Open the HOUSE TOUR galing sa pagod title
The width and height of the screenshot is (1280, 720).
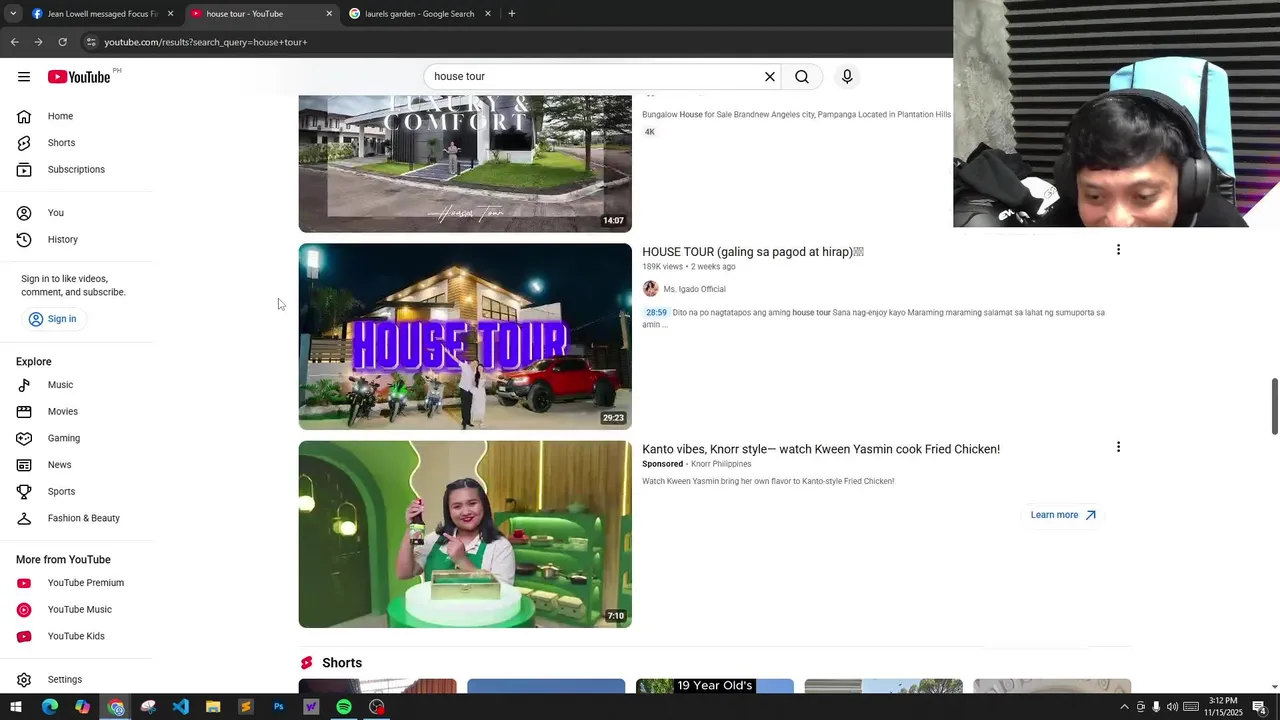point(753,252)
